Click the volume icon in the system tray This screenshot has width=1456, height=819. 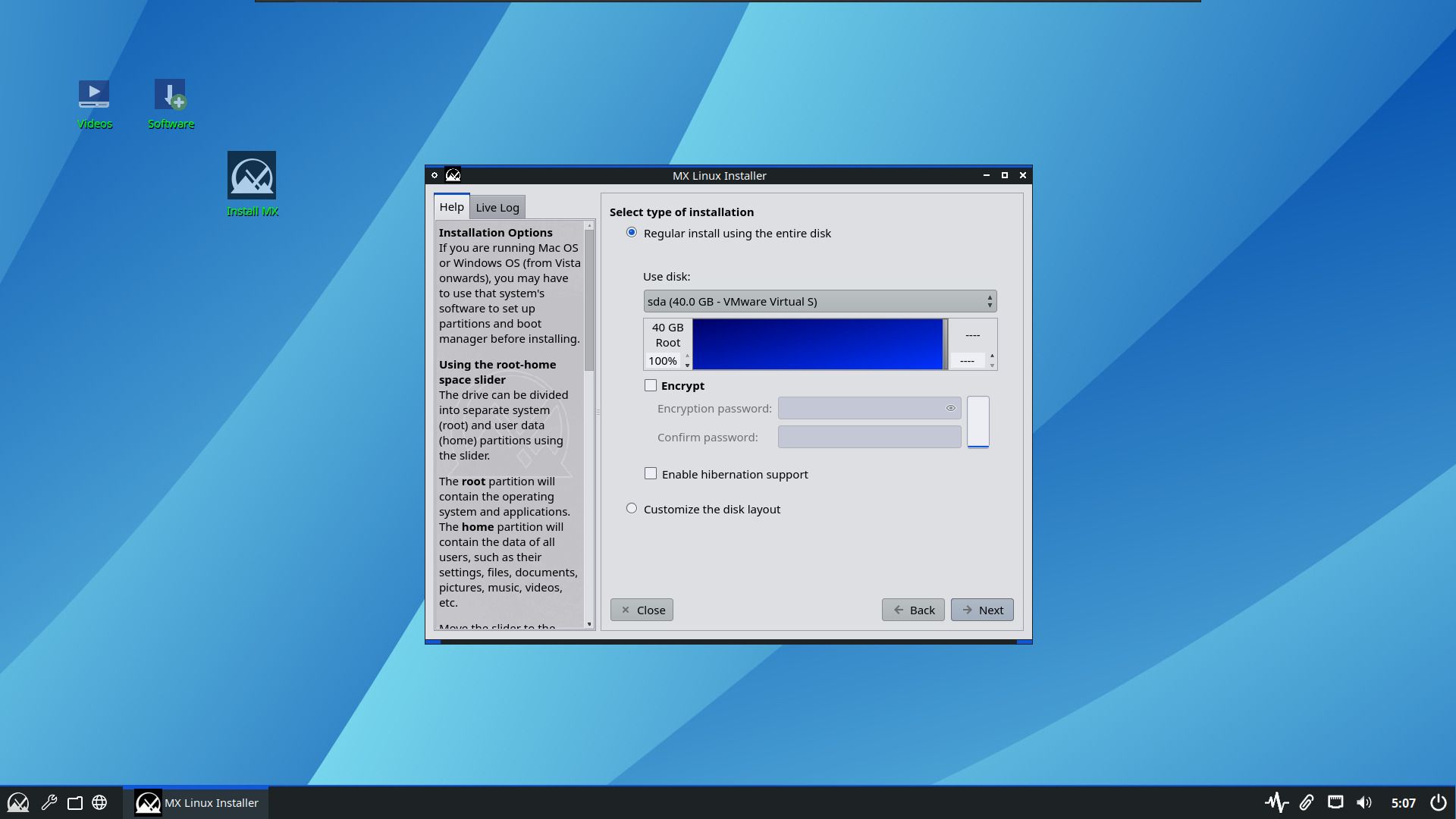(1363, 802)
